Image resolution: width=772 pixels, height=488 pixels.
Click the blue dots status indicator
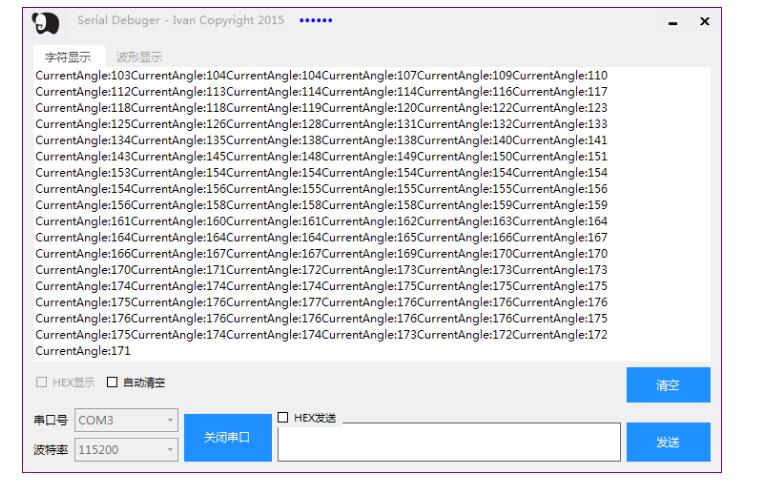click(316, 21)
